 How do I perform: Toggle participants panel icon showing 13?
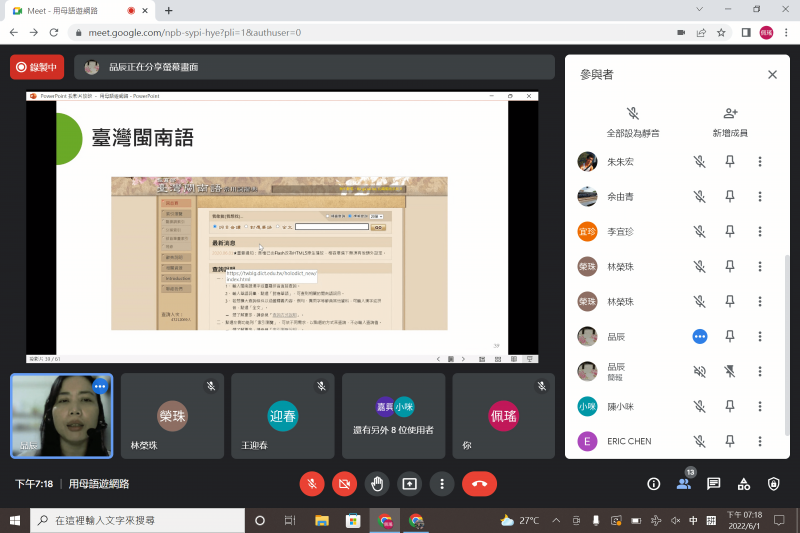pos(684,484)
